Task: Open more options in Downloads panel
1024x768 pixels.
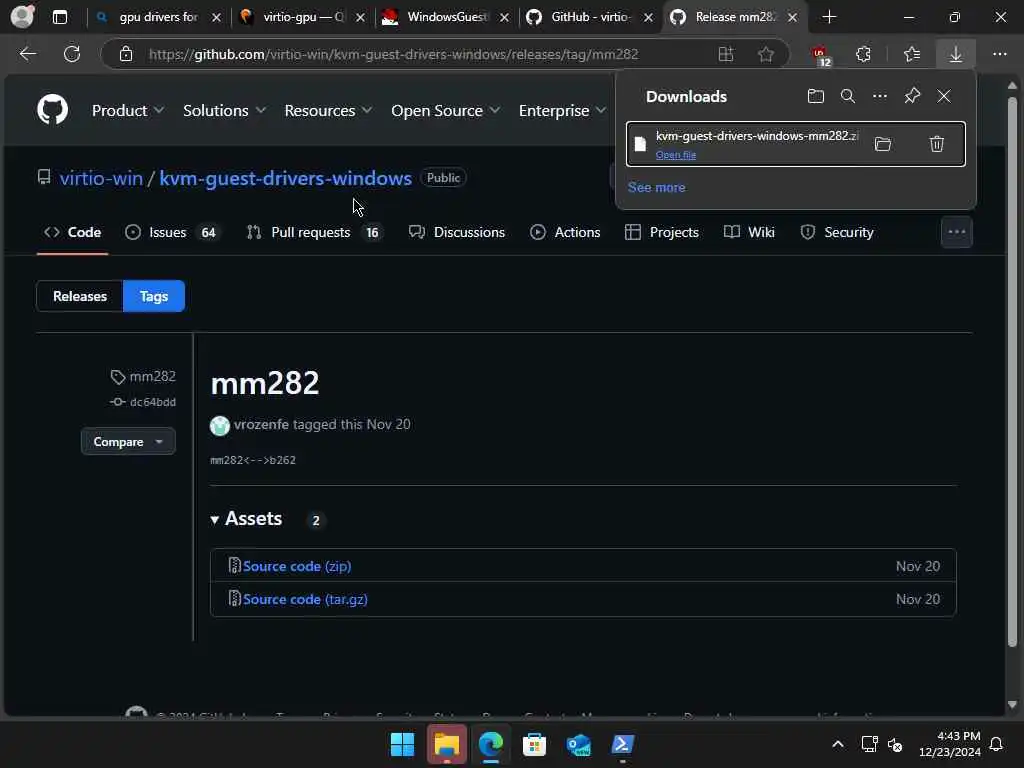Action: (x=880, y=96)
